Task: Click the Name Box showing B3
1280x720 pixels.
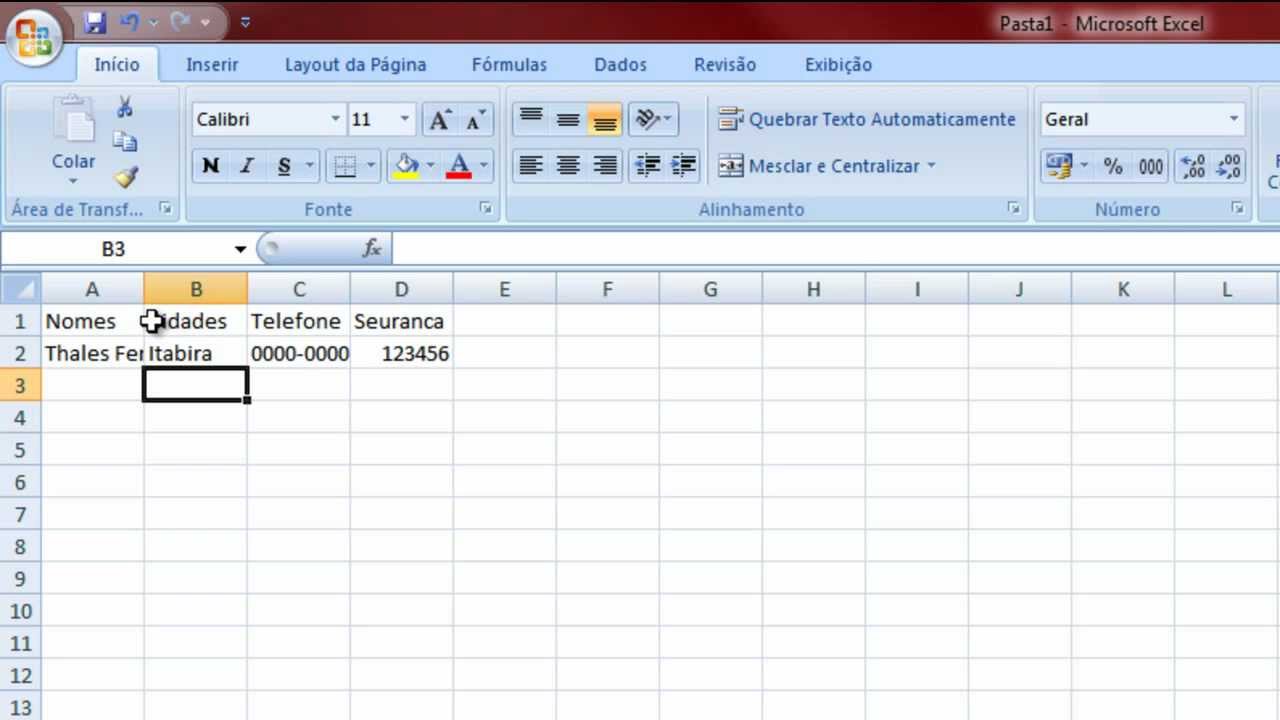Action: (x=115, y=248)
